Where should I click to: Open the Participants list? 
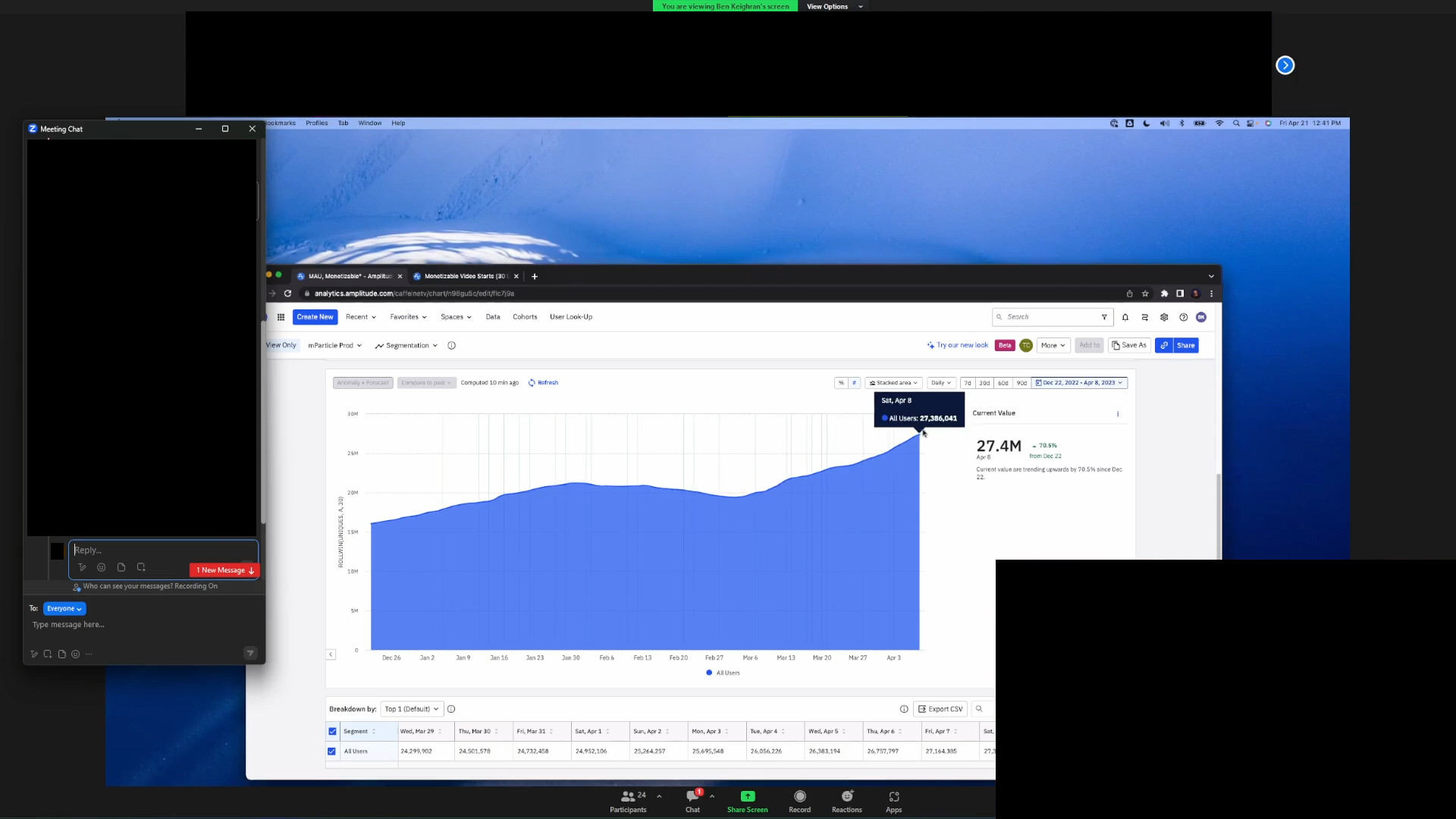[628, 801]
